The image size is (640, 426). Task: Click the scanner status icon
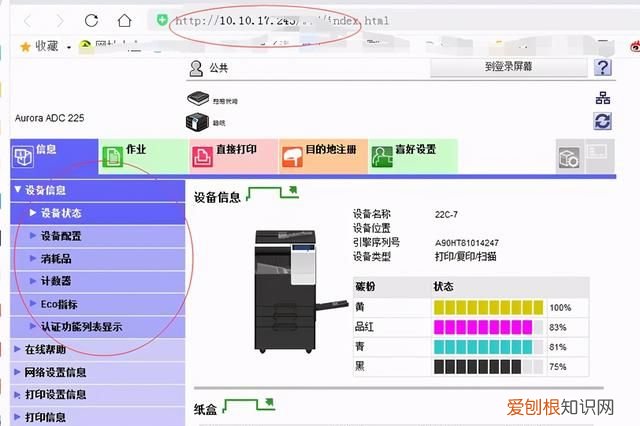[198, 98]
